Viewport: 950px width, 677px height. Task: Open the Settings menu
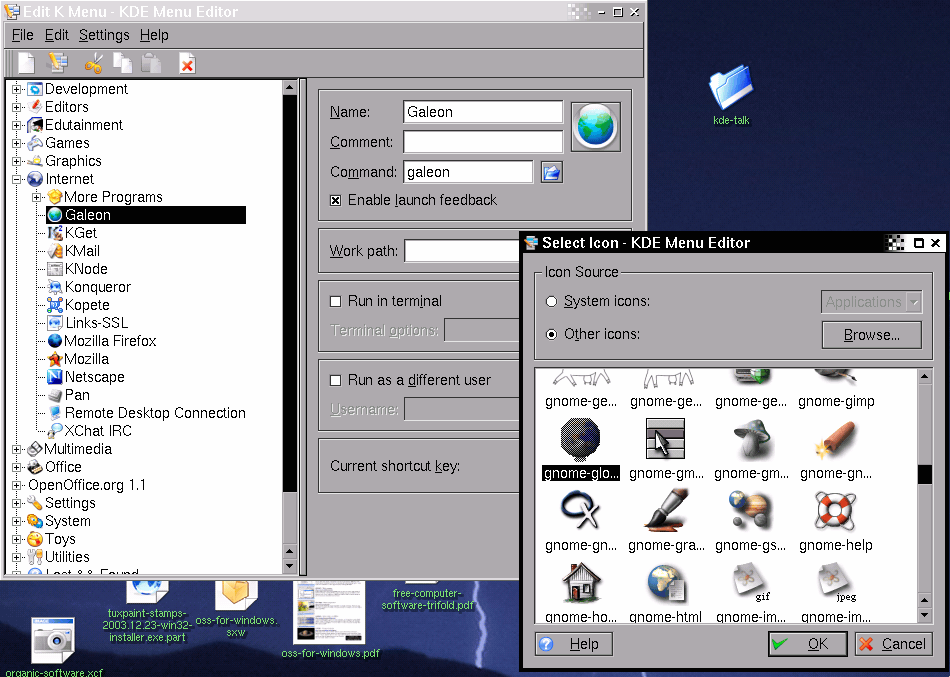(x=104, y=35)
